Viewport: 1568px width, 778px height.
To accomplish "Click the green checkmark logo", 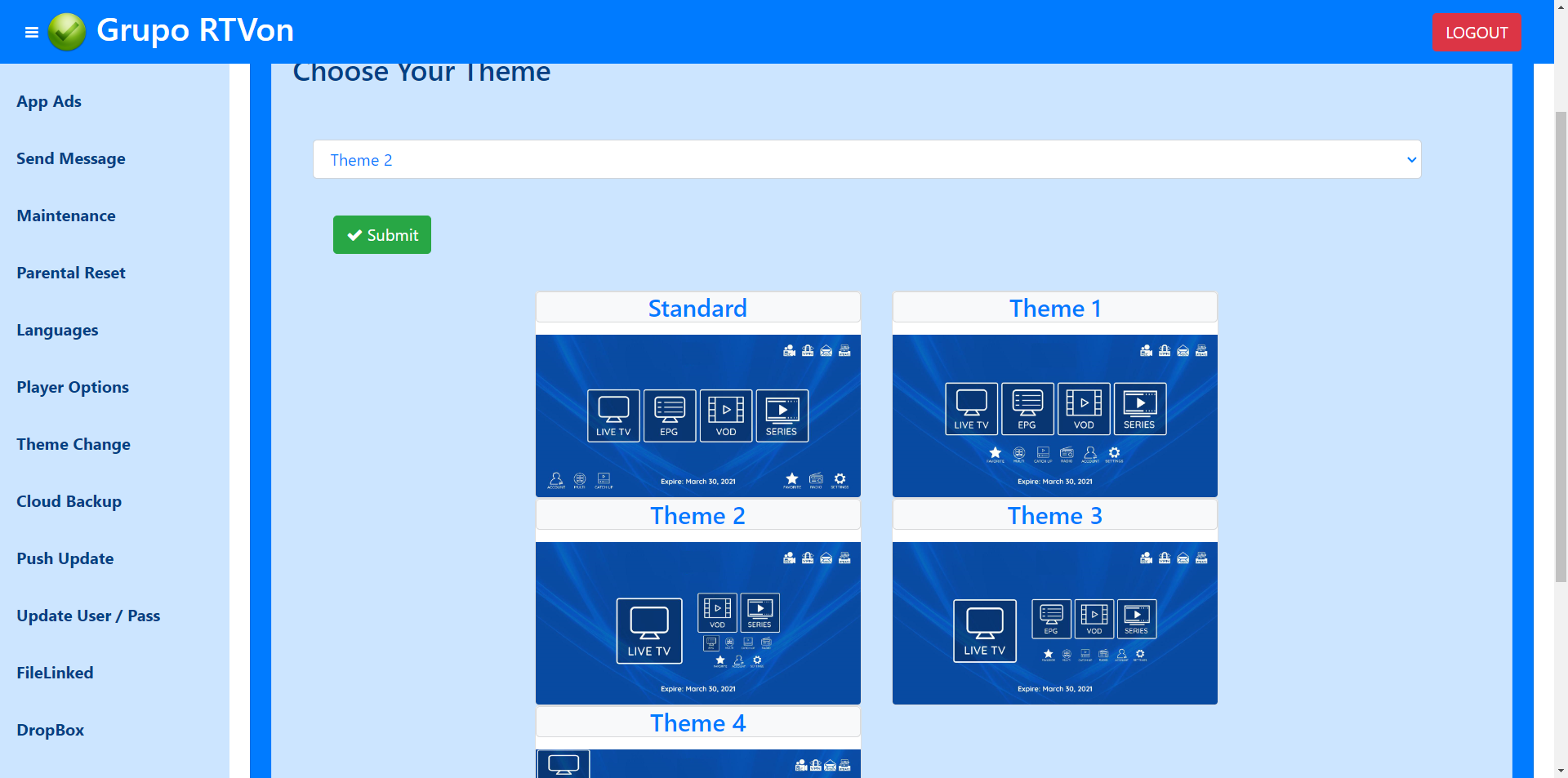I will (x=67, y=32).
